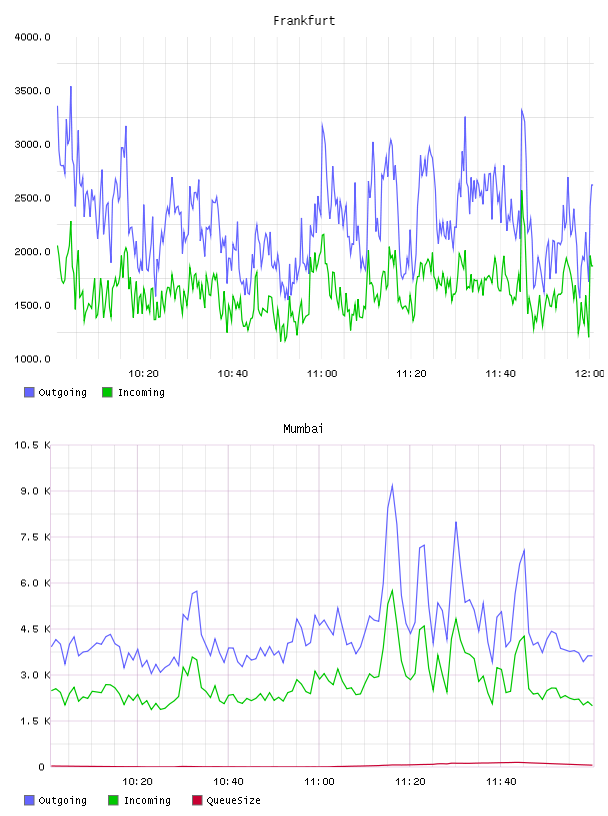Click the Incoming label in Mumbai legend

(147, 800)
